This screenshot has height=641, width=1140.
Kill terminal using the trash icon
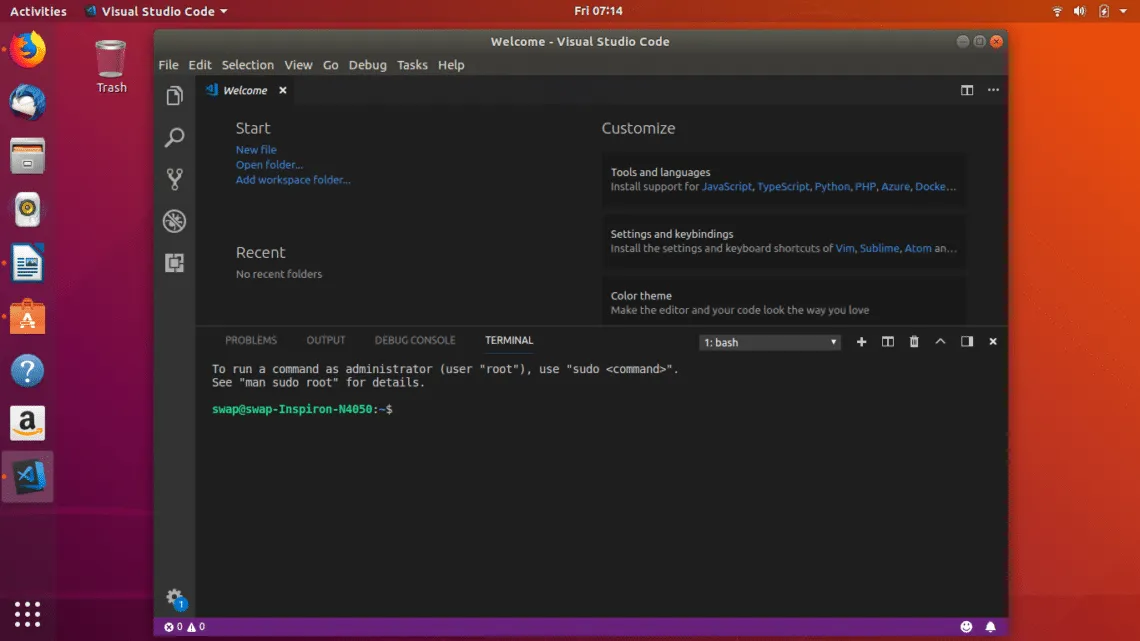click(x=913, y=342)
